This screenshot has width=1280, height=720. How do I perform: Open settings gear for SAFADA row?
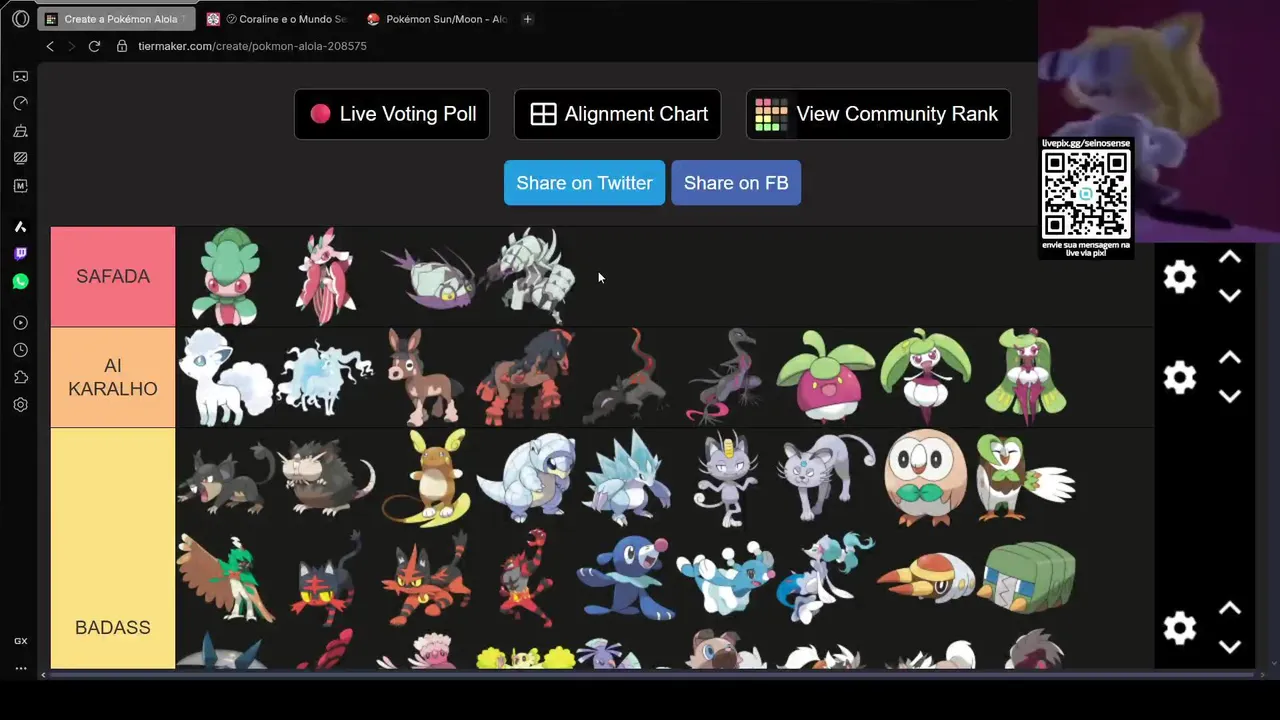click(x=1180, y=276)
